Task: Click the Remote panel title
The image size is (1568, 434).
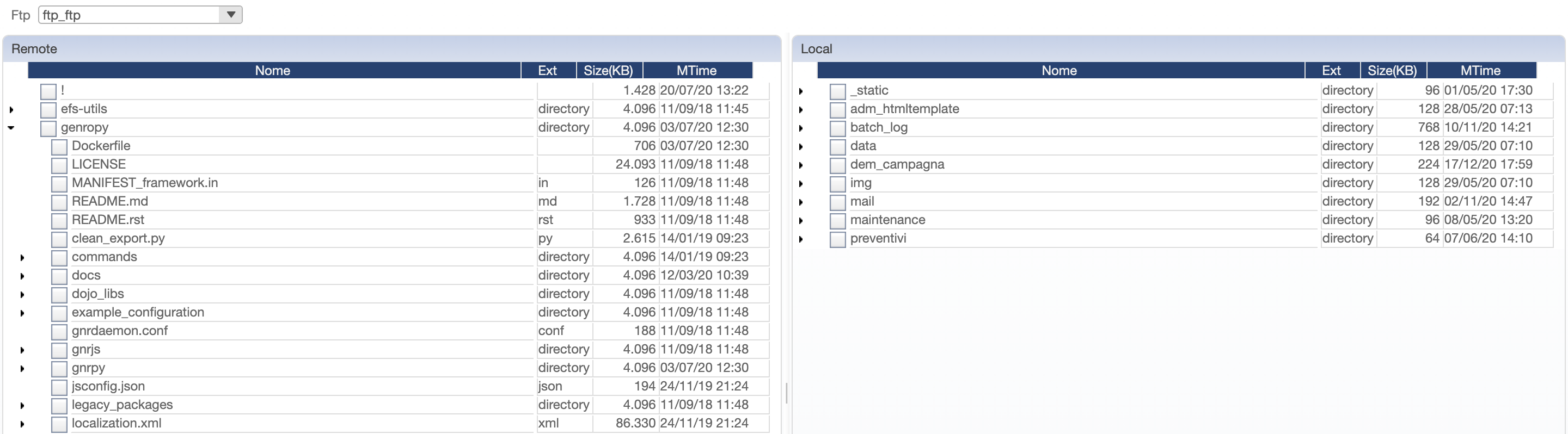Action: click(34, 49)
